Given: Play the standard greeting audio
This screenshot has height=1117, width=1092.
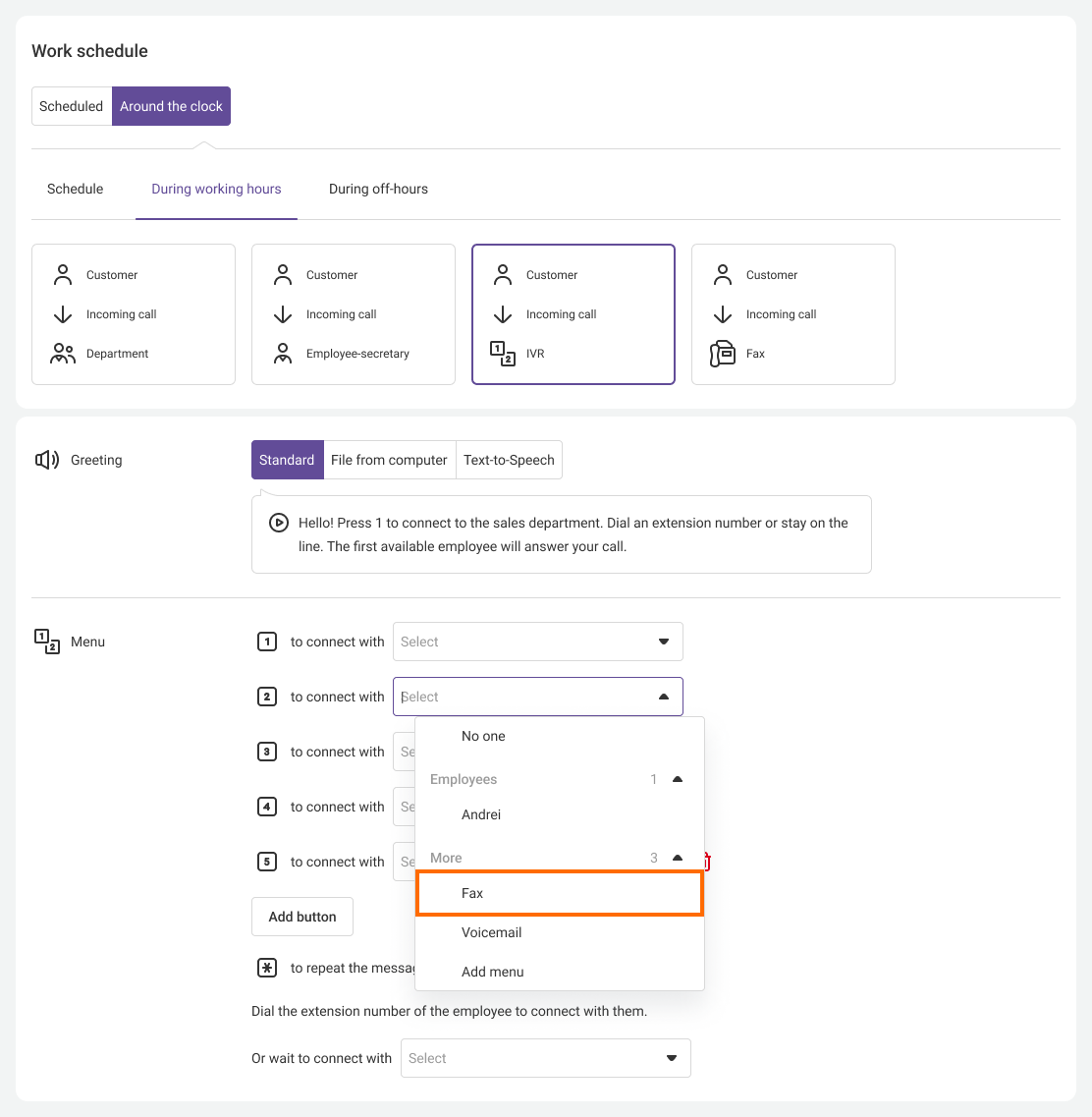Looking at the screenshot, I should (279, 524).
